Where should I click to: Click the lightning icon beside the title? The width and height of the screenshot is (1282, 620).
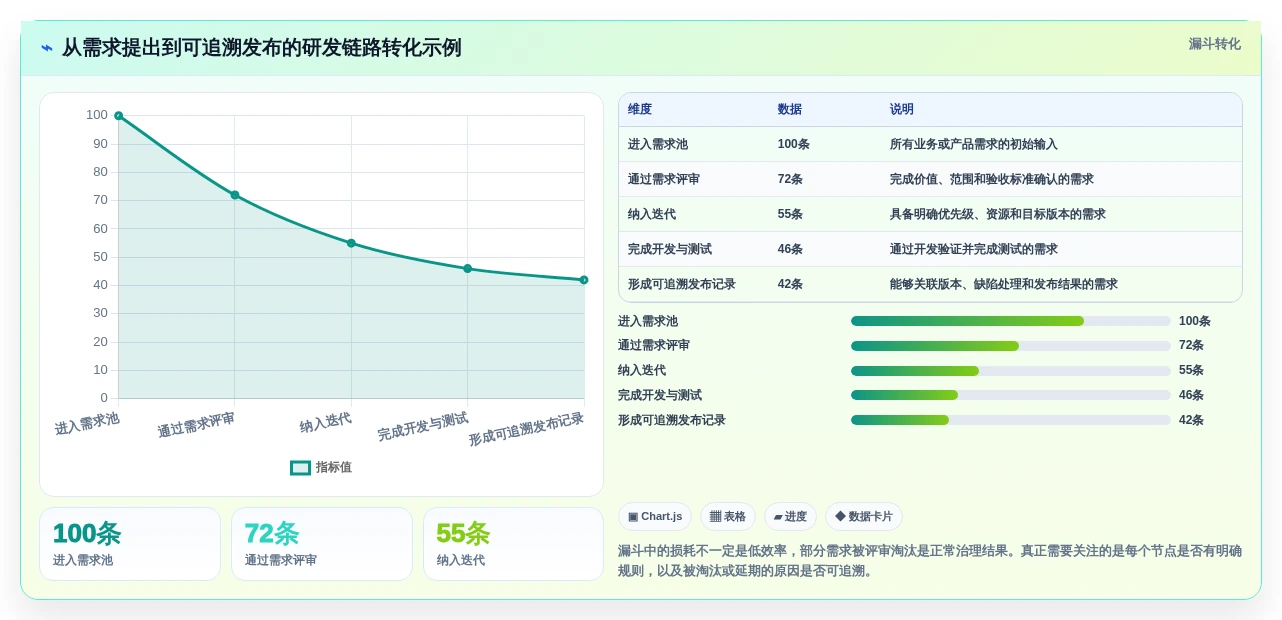47,48
